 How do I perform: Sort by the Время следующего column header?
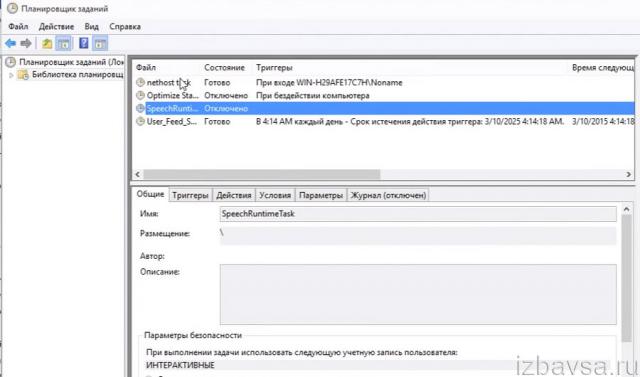pyautogui.click(x=603, y=67)
